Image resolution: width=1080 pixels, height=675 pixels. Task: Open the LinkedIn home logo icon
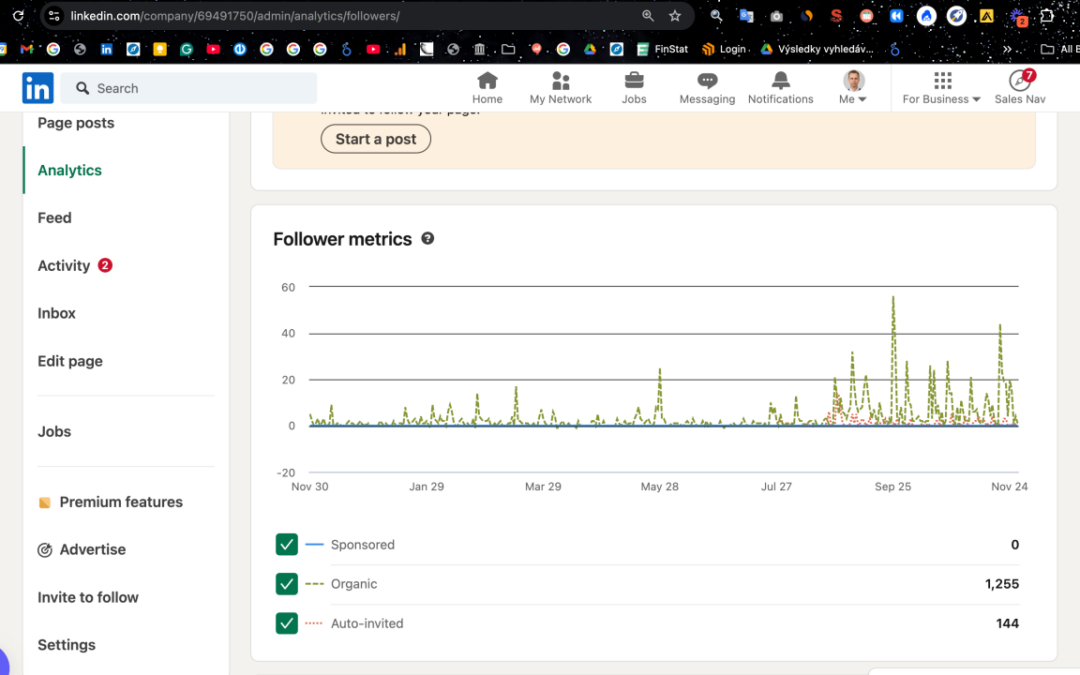pyautogui.click(x=37, y=88)
